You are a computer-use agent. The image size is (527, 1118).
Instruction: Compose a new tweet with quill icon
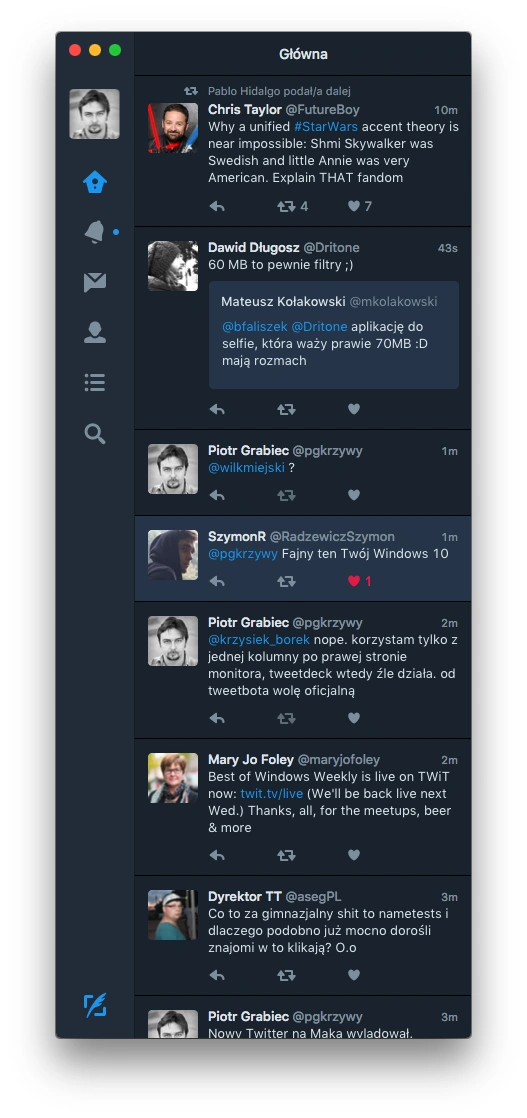(x=95, y=1005)
